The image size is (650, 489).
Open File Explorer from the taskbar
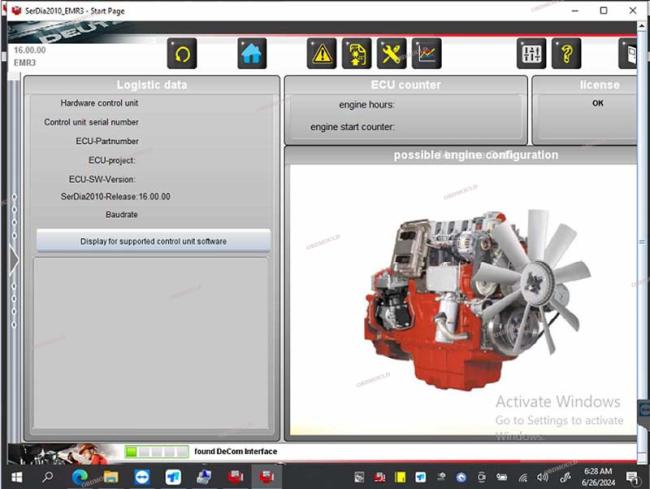[110, 477]
